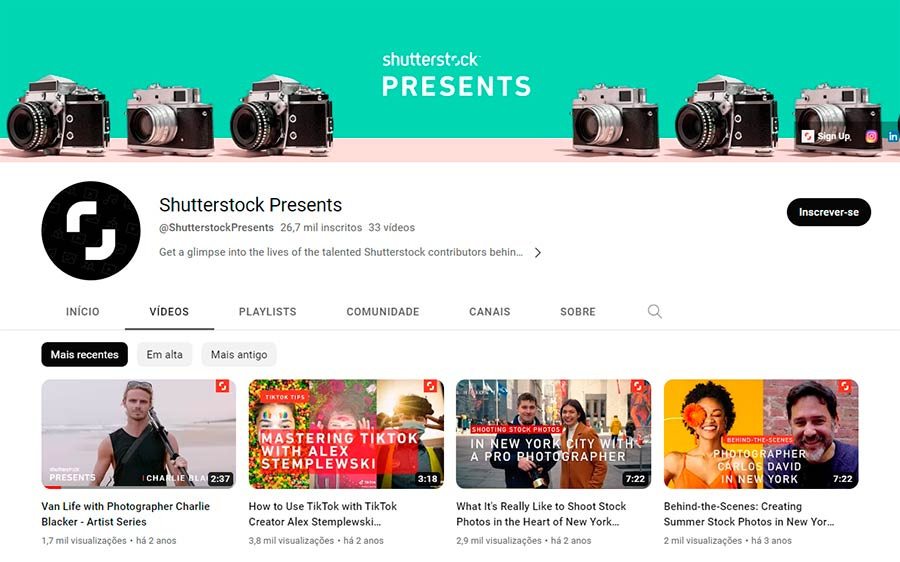The width and height of the screenshot is (900, 562).
Task: Select the Mais antigo filter chip
Action: coord(239,354)
